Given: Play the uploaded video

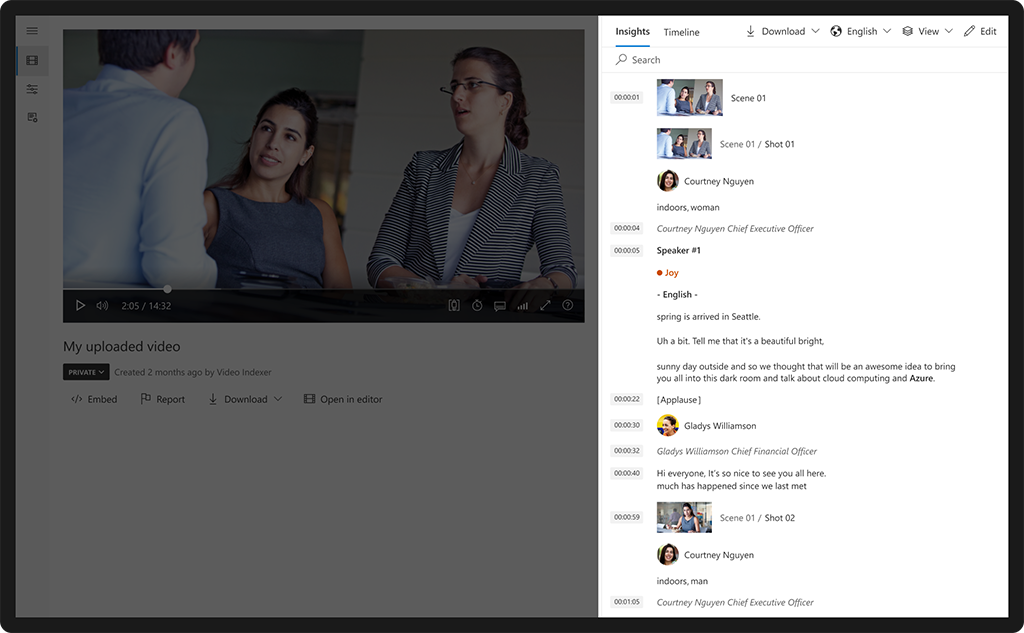Looking at the screenshot, I should (80, 305).
